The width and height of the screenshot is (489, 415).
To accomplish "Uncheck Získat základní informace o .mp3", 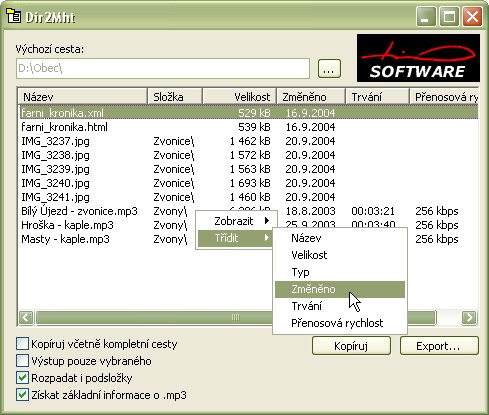I will tap(22, 395).
